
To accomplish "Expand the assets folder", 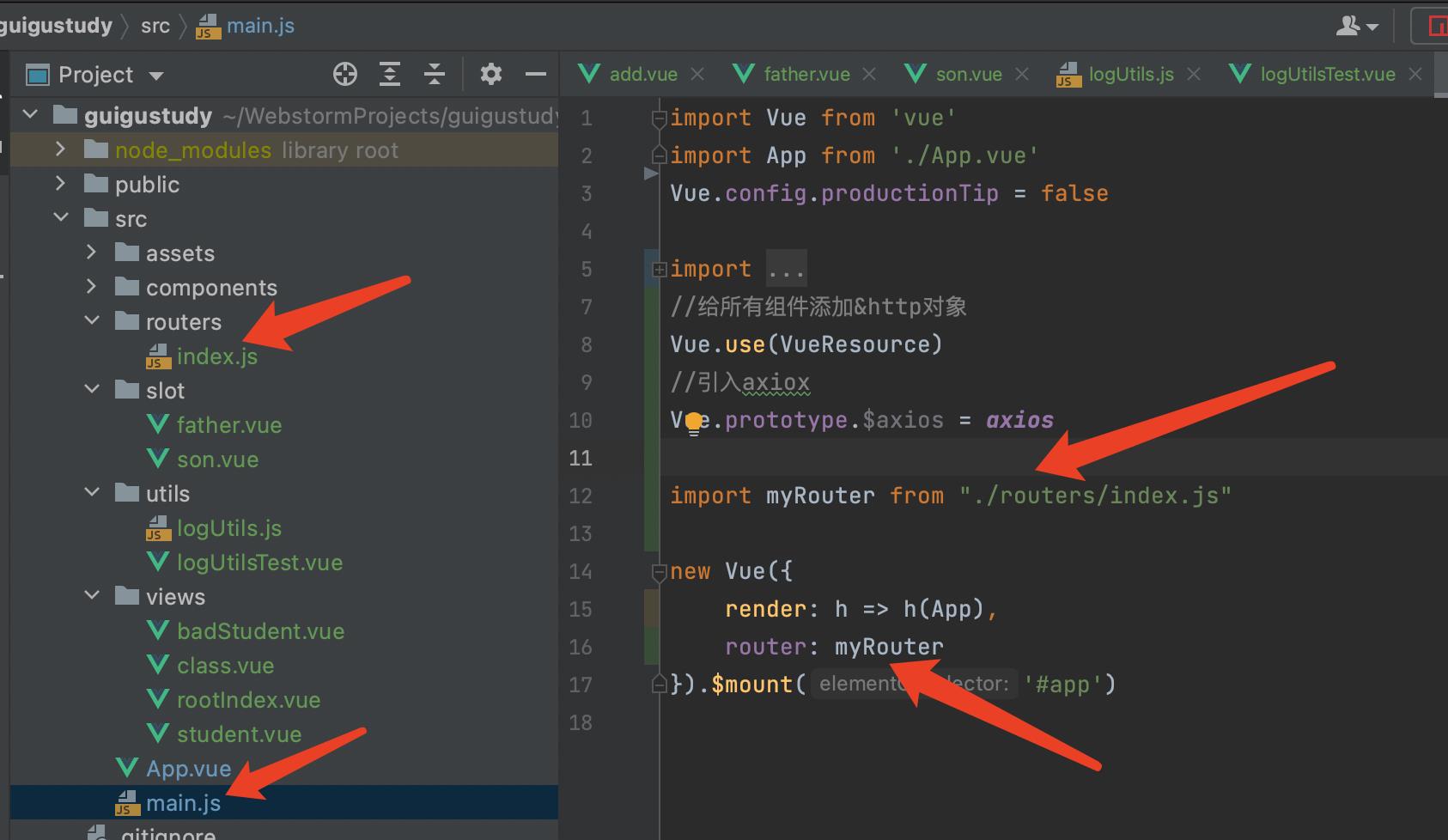I will click(x=92, y=253).
